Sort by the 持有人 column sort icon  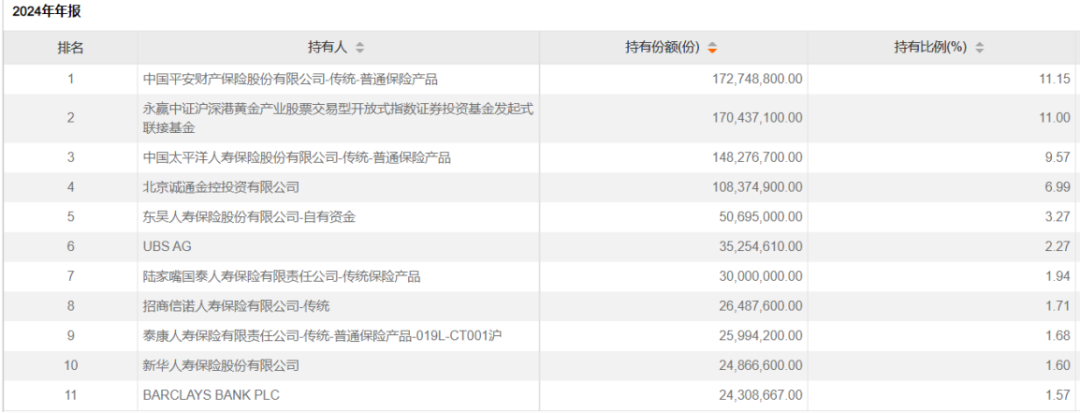tap(360, 48)
